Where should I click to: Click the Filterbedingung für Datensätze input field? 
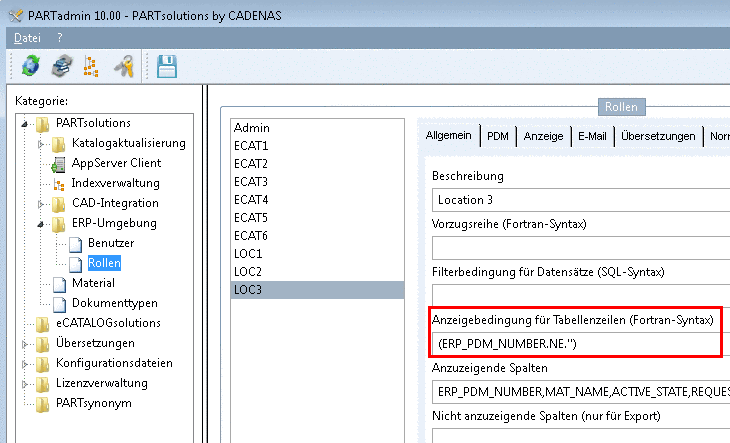(581, 296)
